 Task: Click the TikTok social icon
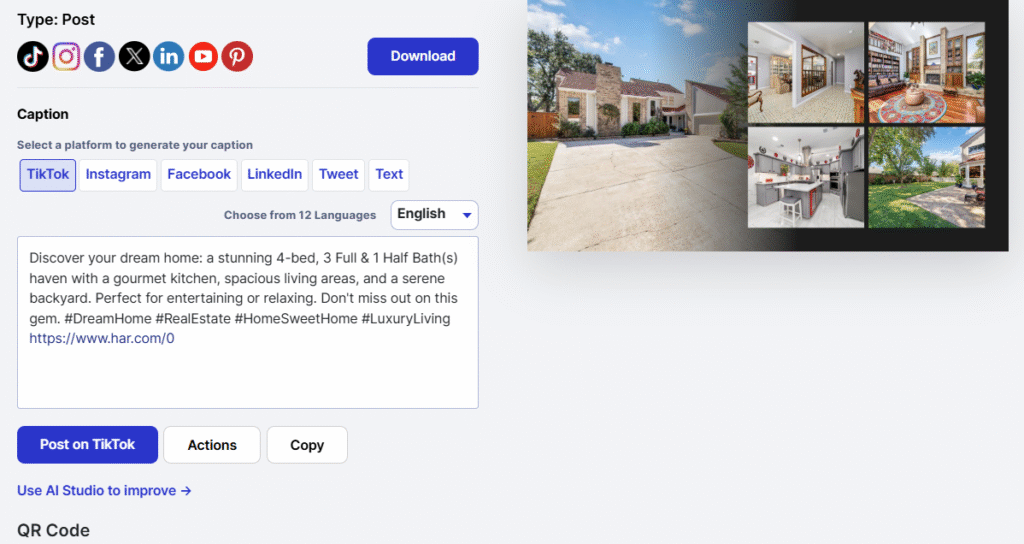pyautogui.click(x=33, y=57)
